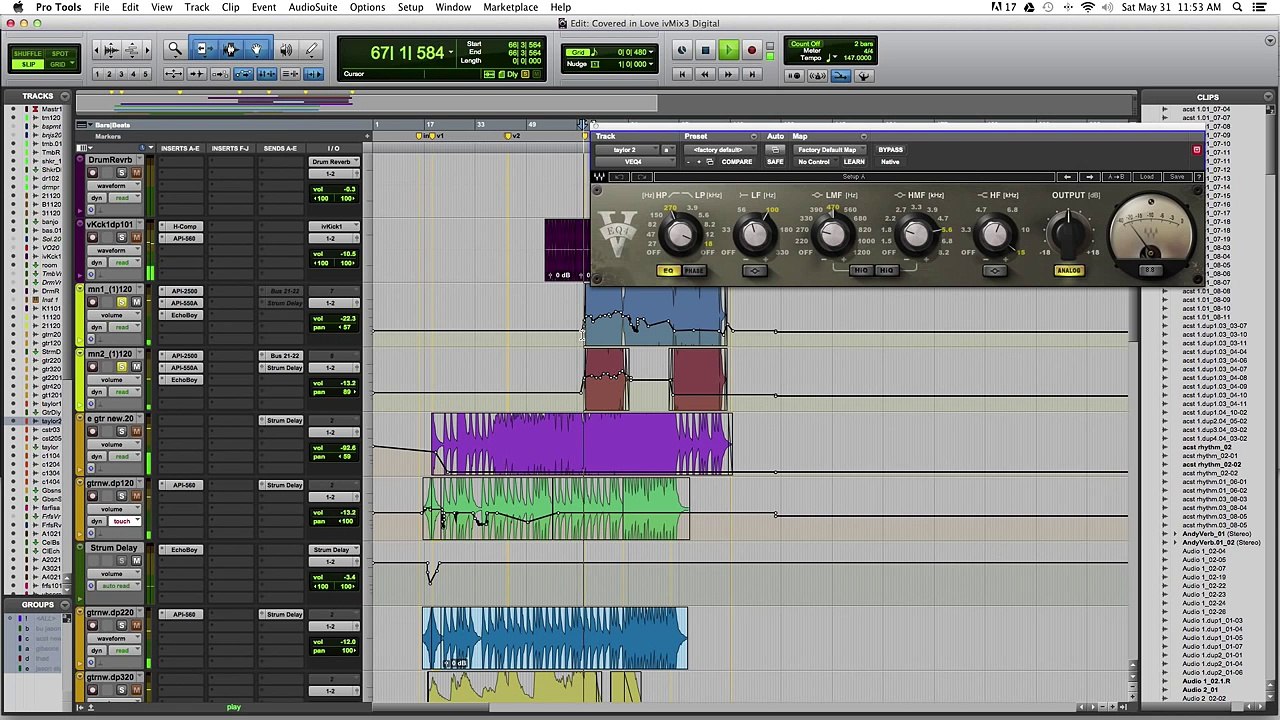Click the Save button in Waves toolbar
1280x720 pixels.
(x=1176, y=177)
